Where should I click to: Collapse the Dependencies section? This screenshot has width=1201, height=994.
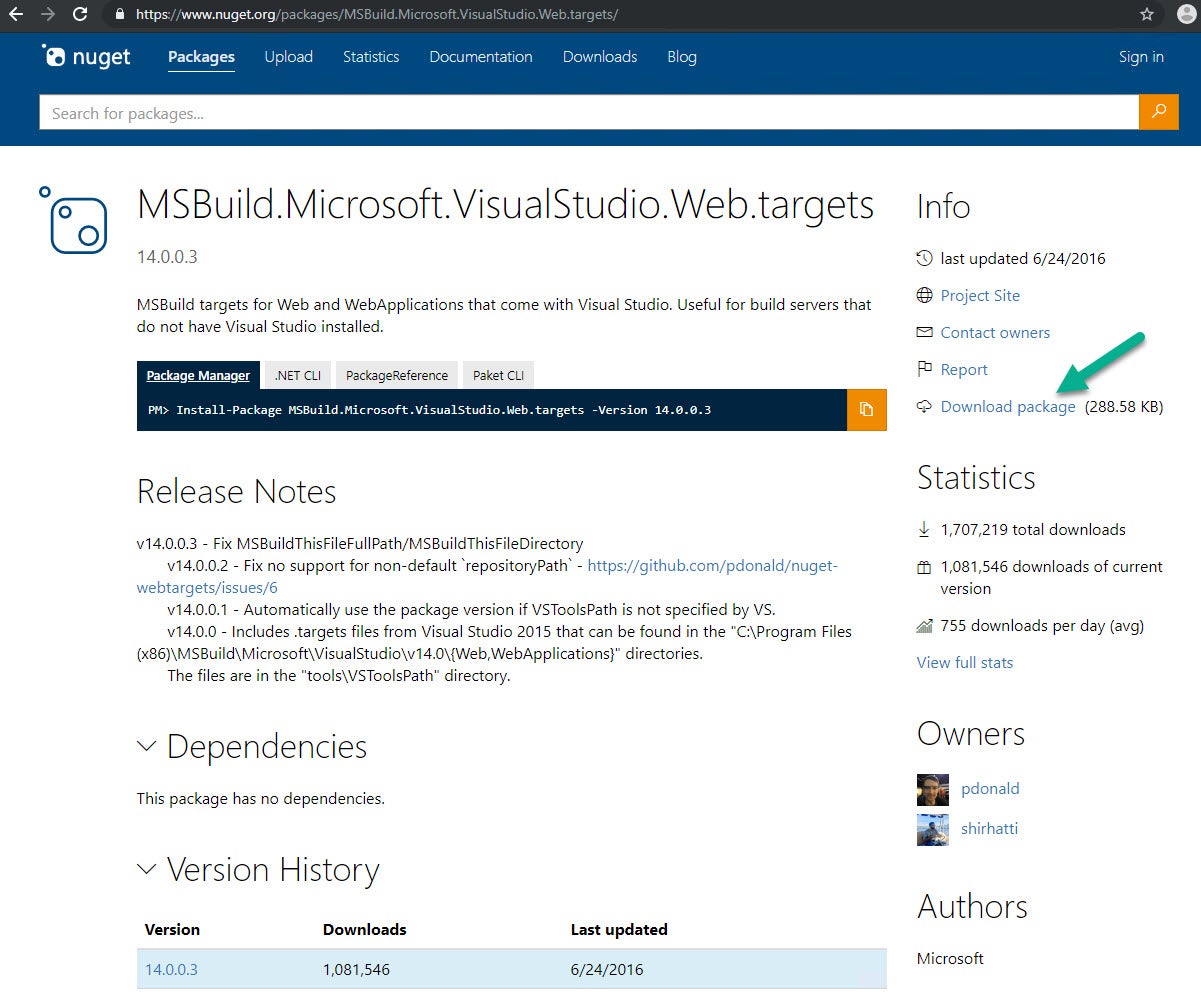coord(146,746)
